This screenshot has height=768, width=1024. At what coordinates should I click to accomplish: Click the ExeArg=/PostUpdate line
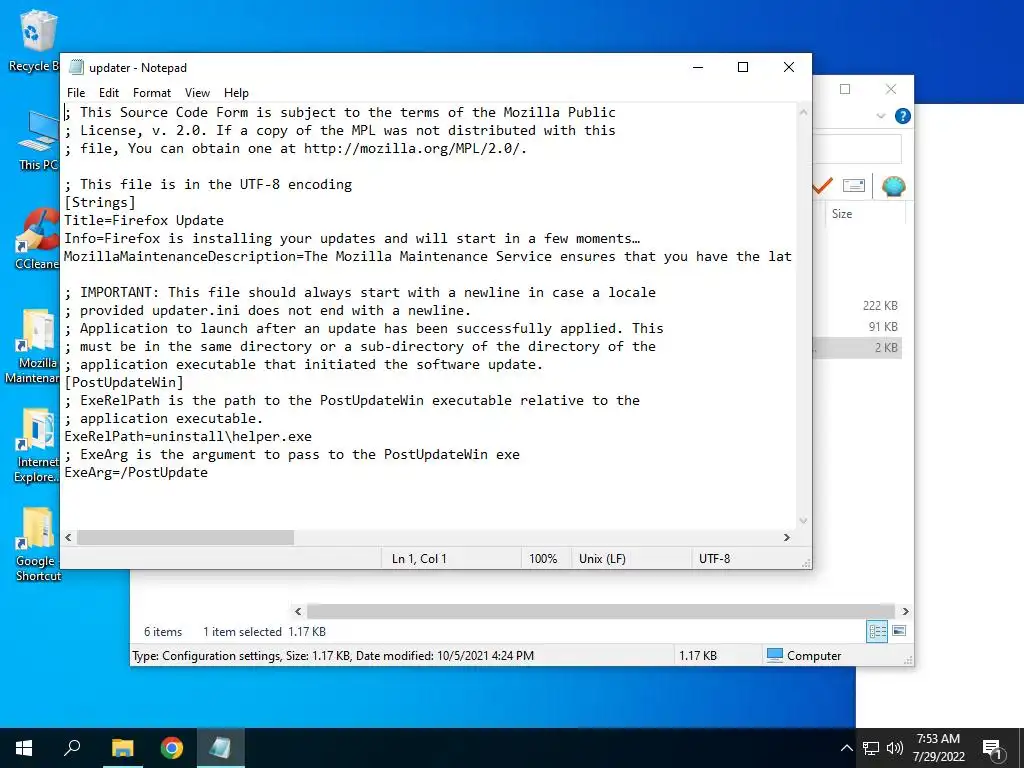(x=136, y=472)
